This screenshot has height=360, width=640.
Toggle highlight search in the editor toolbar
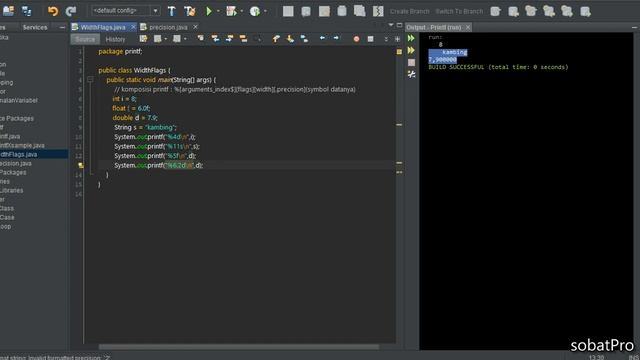(x=243, y=38)
